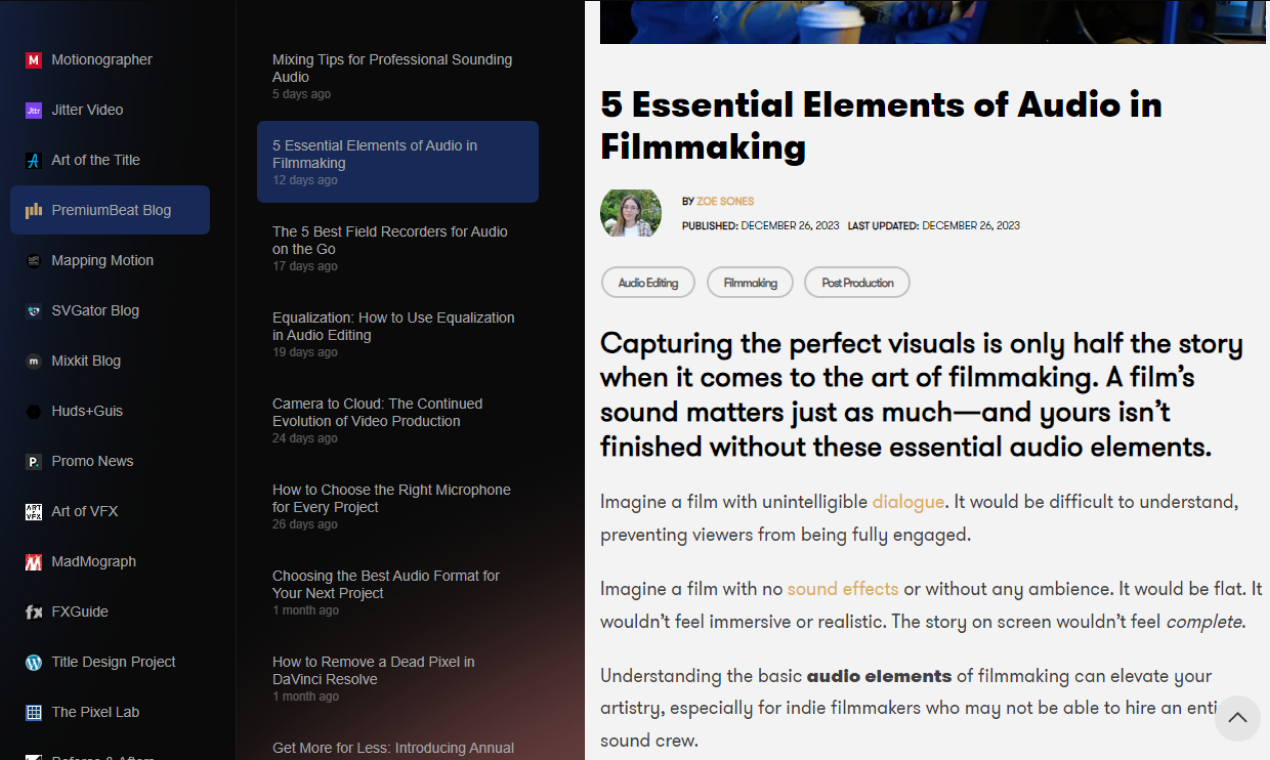Open article The 5 Best Field Recorders
Viewport: 1270px width, 760px height.
coord(398,248)
